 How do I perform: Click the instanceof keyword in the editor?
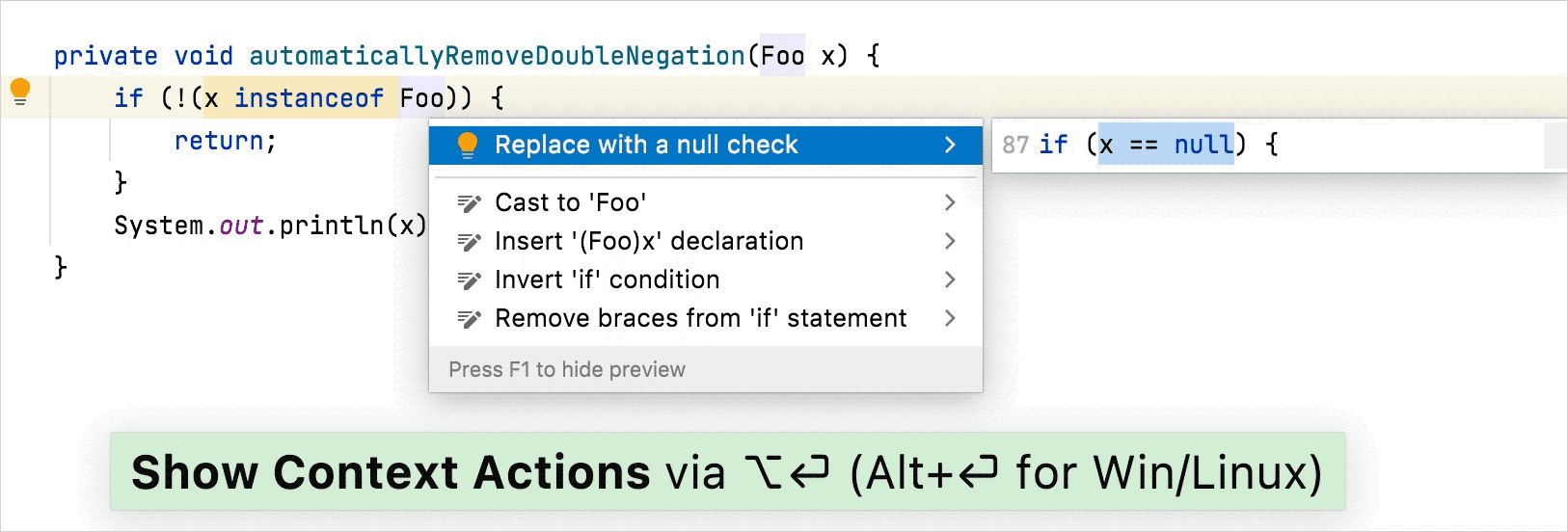coord(309,98)
